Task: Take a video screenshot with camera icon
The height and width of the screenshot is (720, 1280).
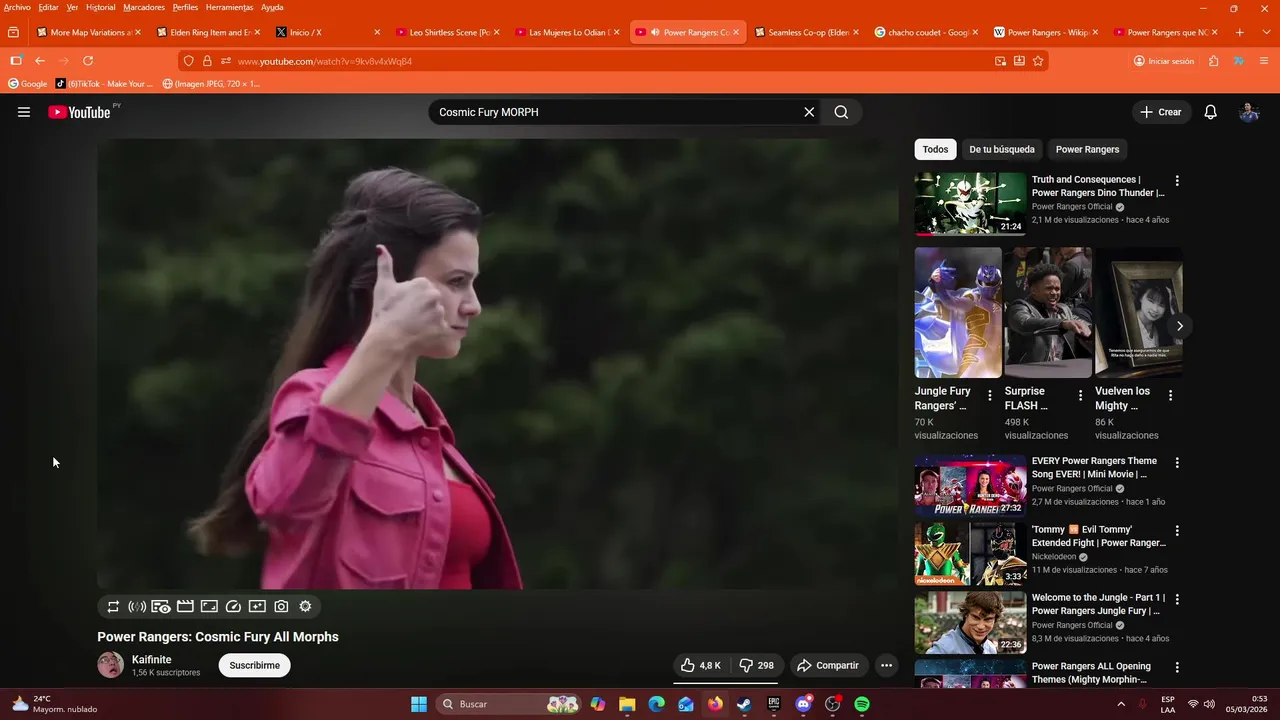Action: point(281,606)
